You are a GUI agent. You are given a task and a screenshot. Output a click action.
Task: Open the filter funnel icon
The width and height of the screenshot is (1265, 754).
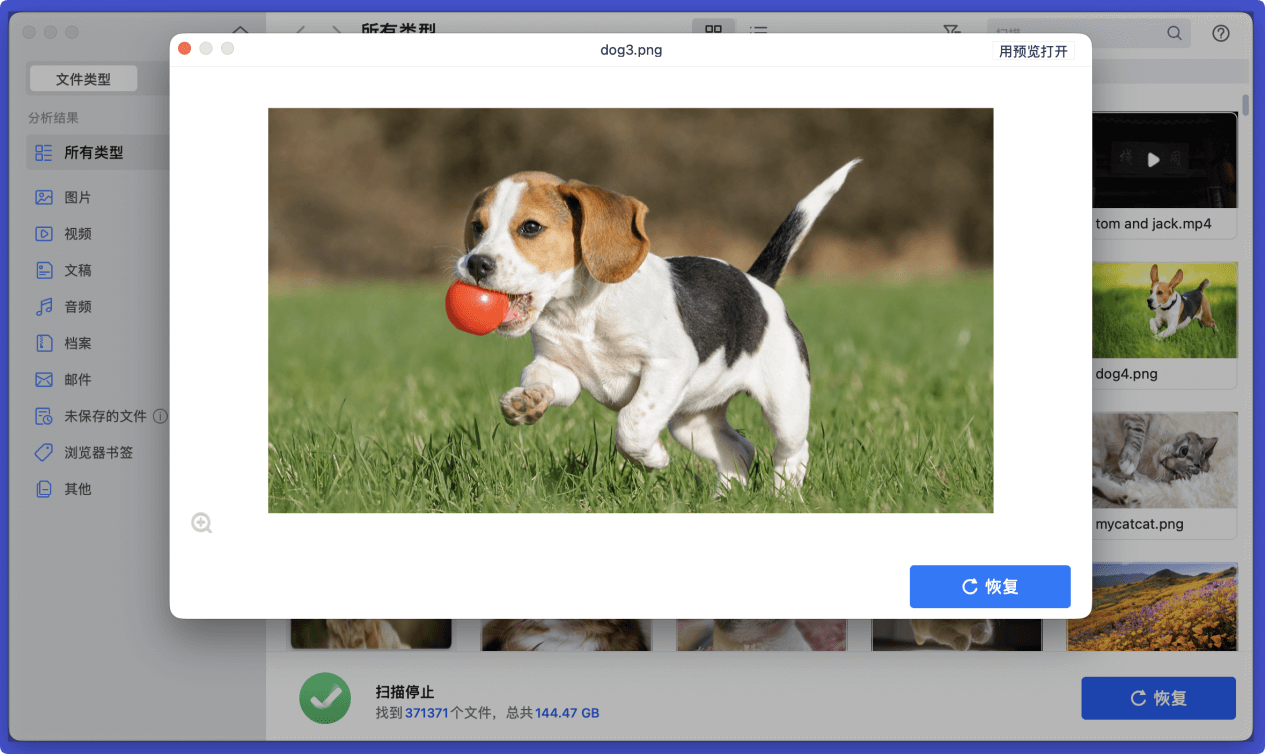click(x=951, y=33)
